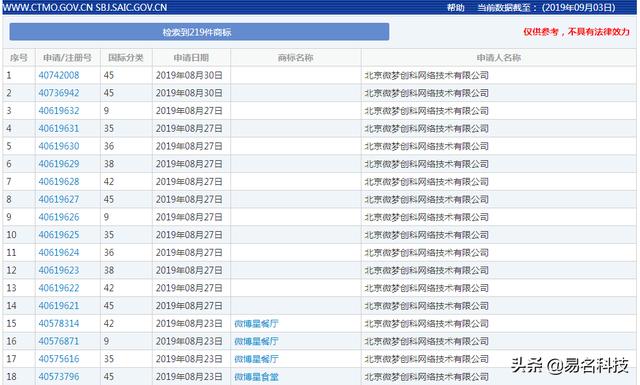Open 微博星餐厅 trademark in row 16
This screenshot has width=640, height=385.
[x=256, y=341]
